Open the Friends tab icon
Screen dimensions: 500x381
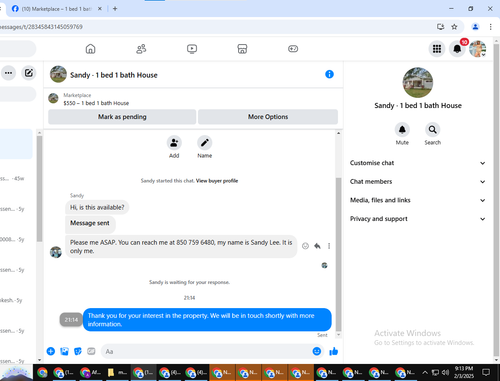coord(141,49)
